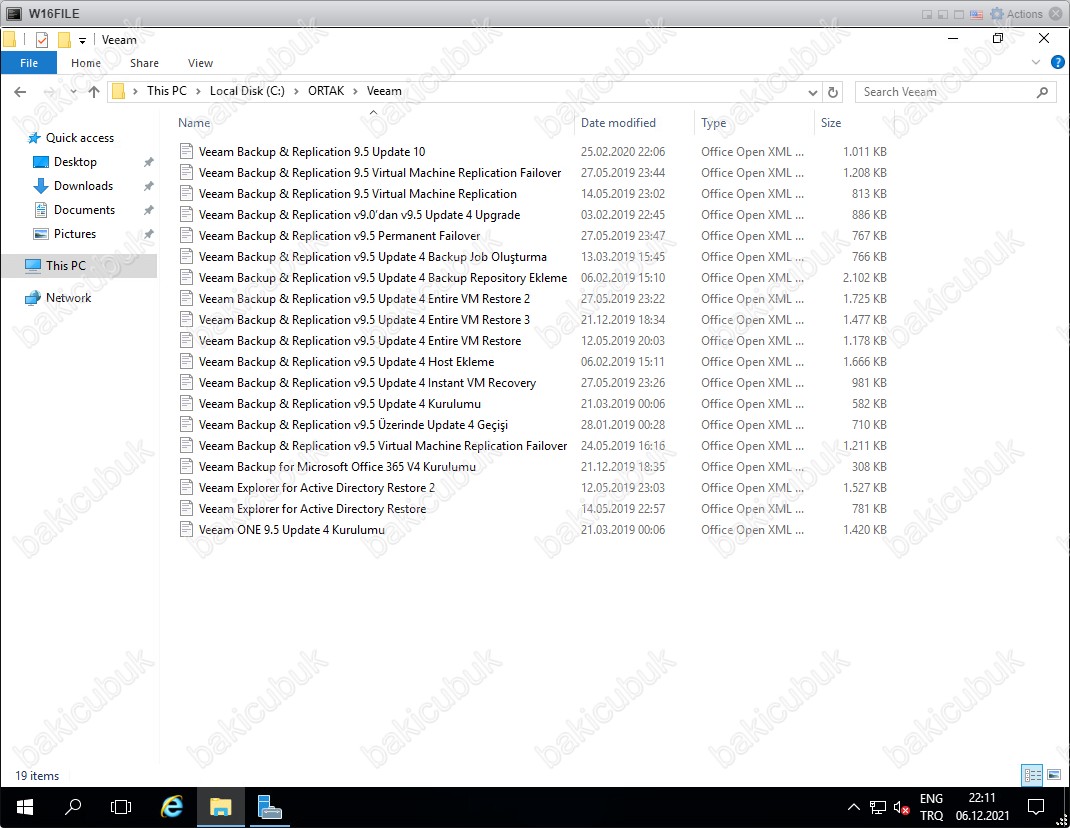Launch Internet Explorer from the taskbar
Viewport: 1070px width, 828px height.
171,808
